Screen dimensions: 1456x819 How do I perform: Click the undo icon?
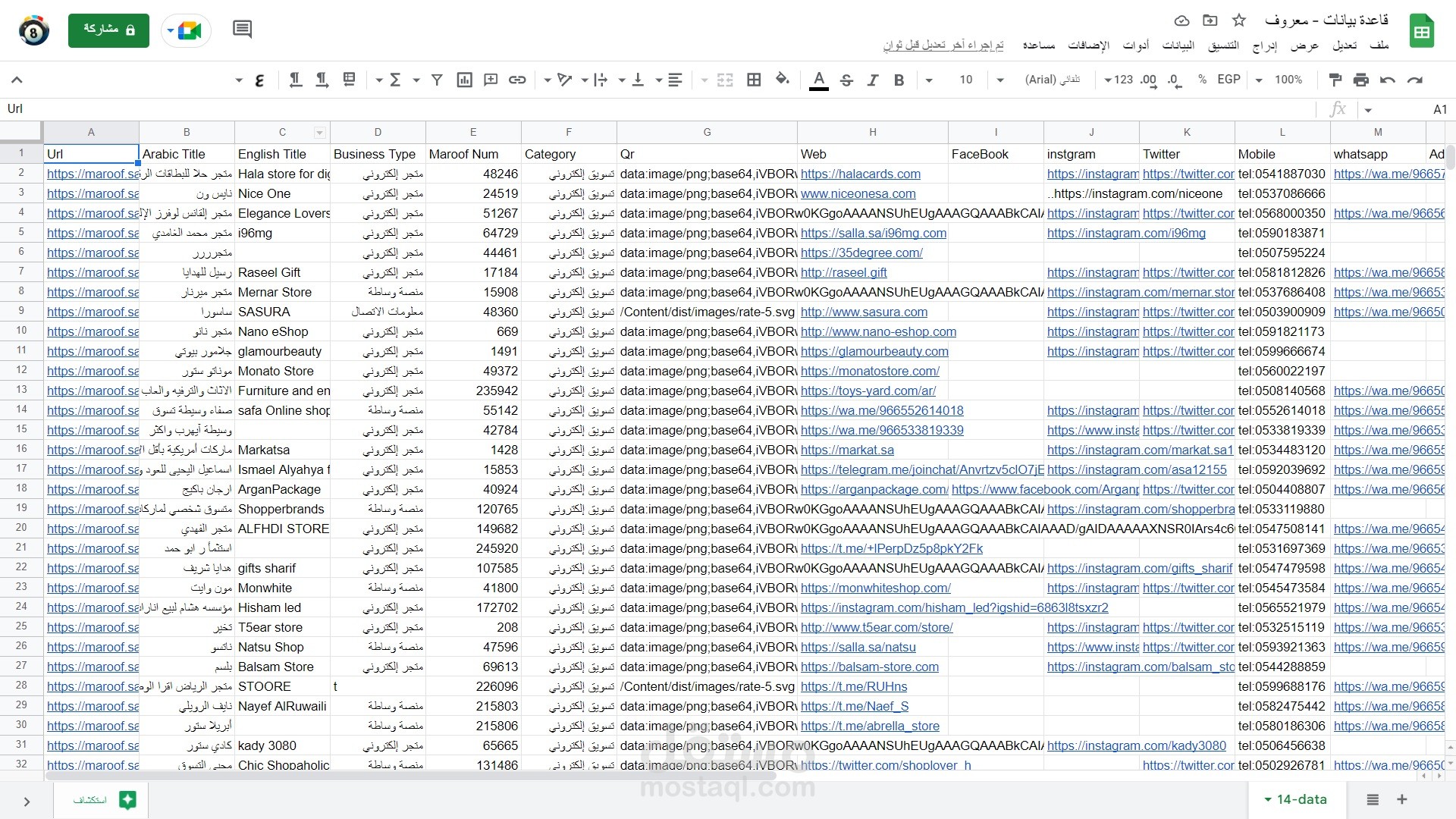coord(1388,80)
